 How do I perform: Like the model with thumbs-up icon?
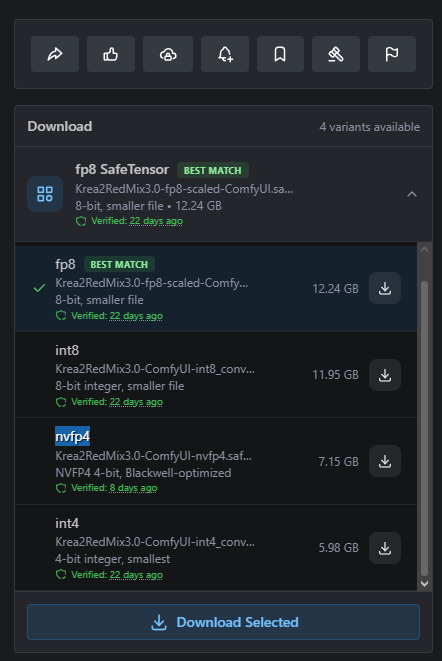[x=110, y=54]
